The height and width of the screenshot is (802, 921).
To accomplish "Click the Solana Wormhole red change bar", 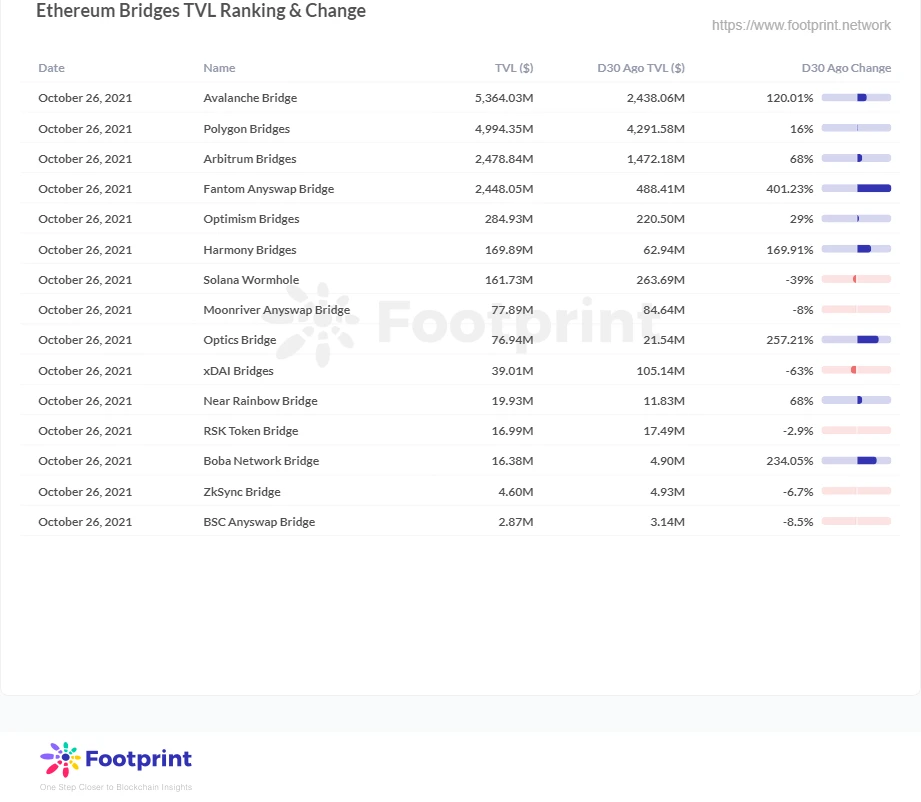I will pyautogui.click(x=856, y=279).
